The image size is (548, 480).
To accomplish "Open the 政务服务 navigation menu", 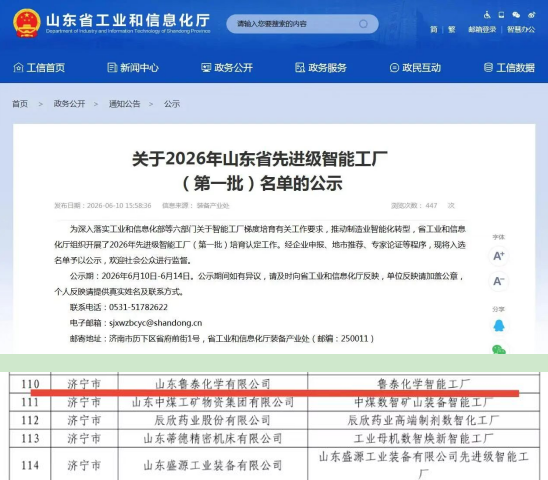I will pos(321,67).
